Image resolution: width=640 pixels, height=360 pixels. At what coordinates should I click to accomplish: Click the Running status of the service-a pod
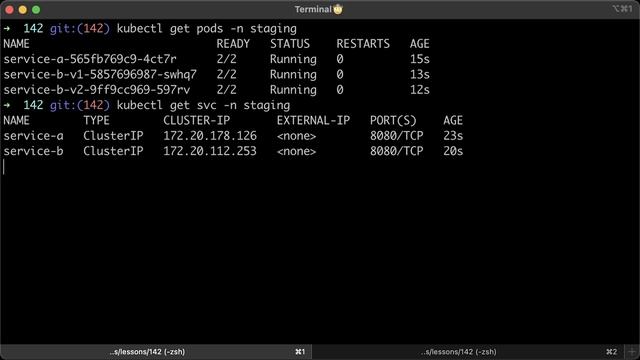293,59
